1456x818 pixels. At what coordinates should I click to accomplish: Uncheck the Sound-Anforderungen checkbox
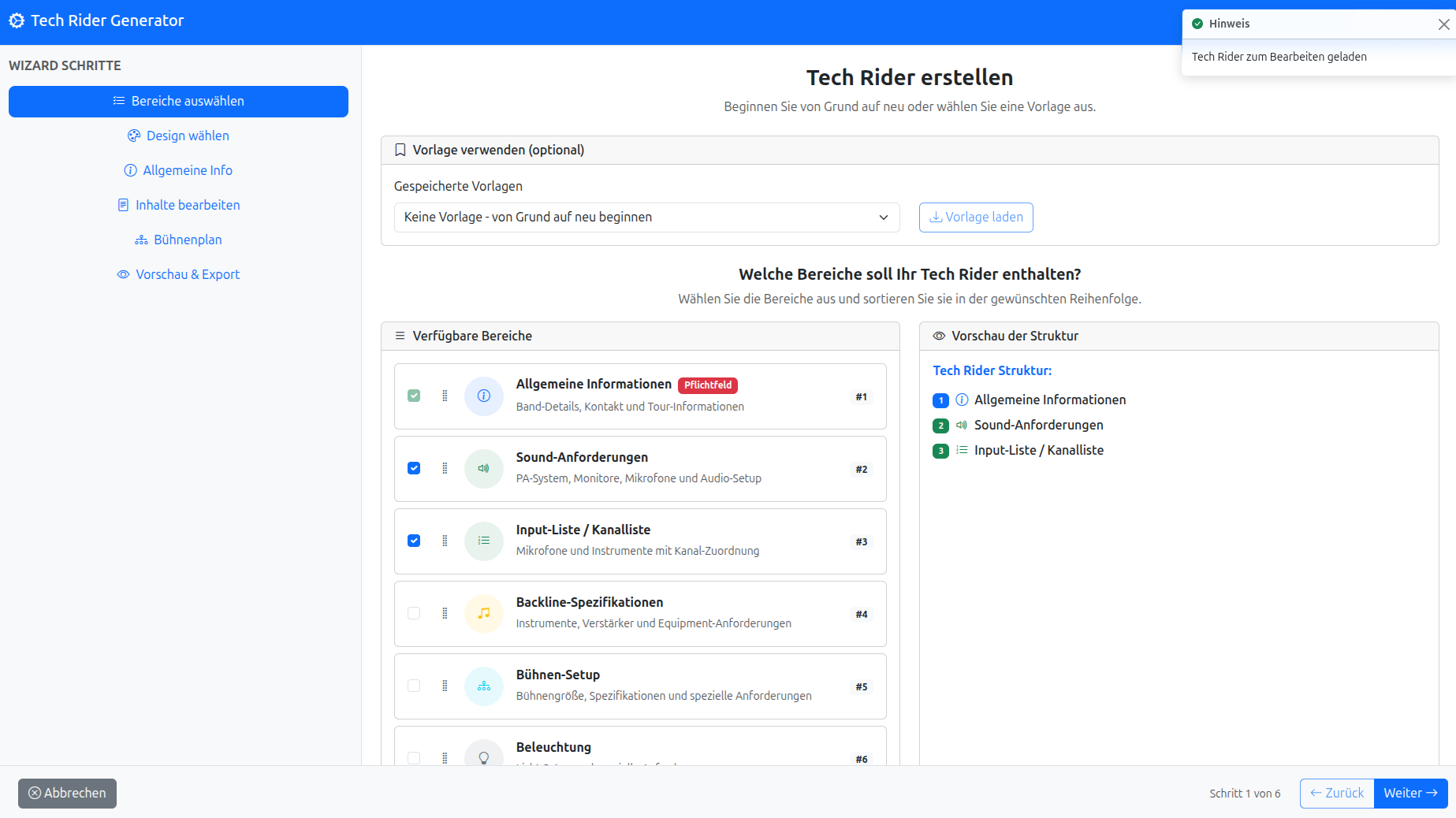pyautogui.click(x=414, y=468)
